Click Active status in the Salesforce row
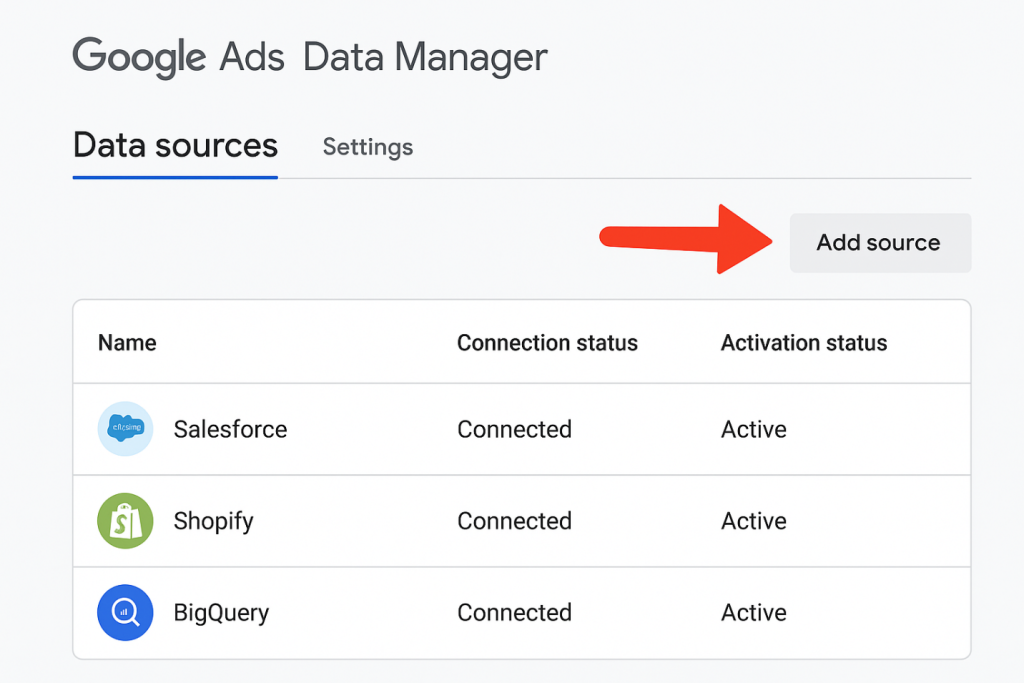The height and width of the screenshot is (683, 1024). pyautogui.click(x=754, y=429)
